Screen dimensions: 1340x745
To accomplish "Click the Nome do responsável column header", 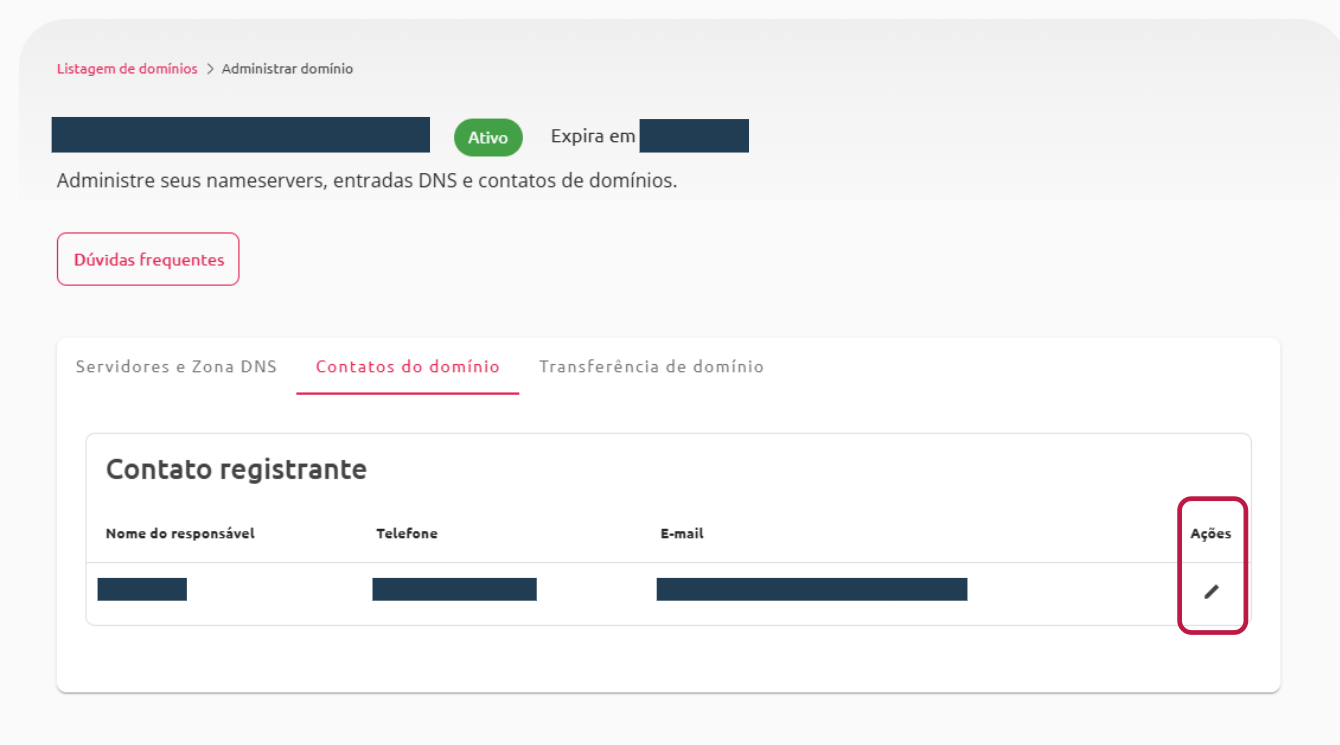I will click(x=180, y=533).
